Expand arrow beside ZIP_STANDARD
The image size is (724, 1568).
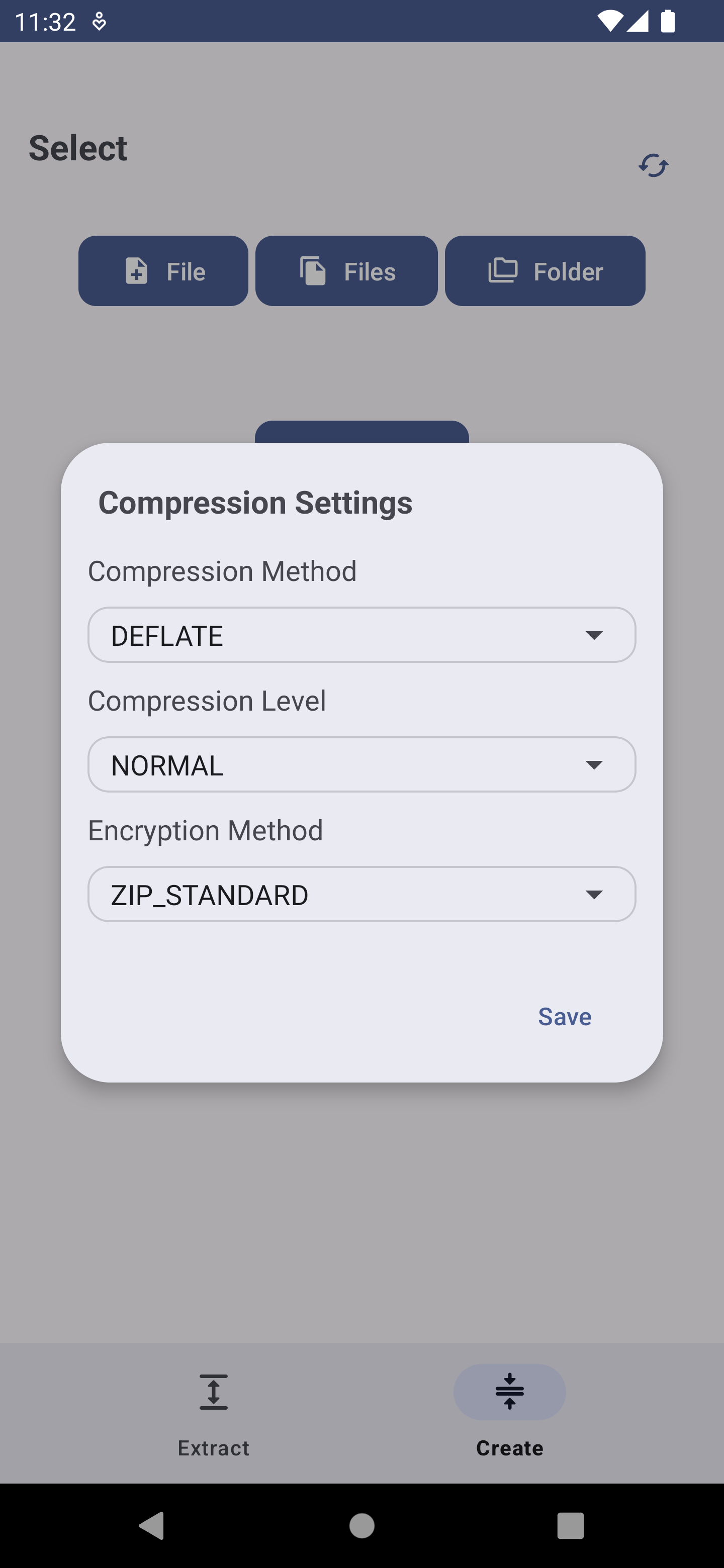(x=594, y=894)
